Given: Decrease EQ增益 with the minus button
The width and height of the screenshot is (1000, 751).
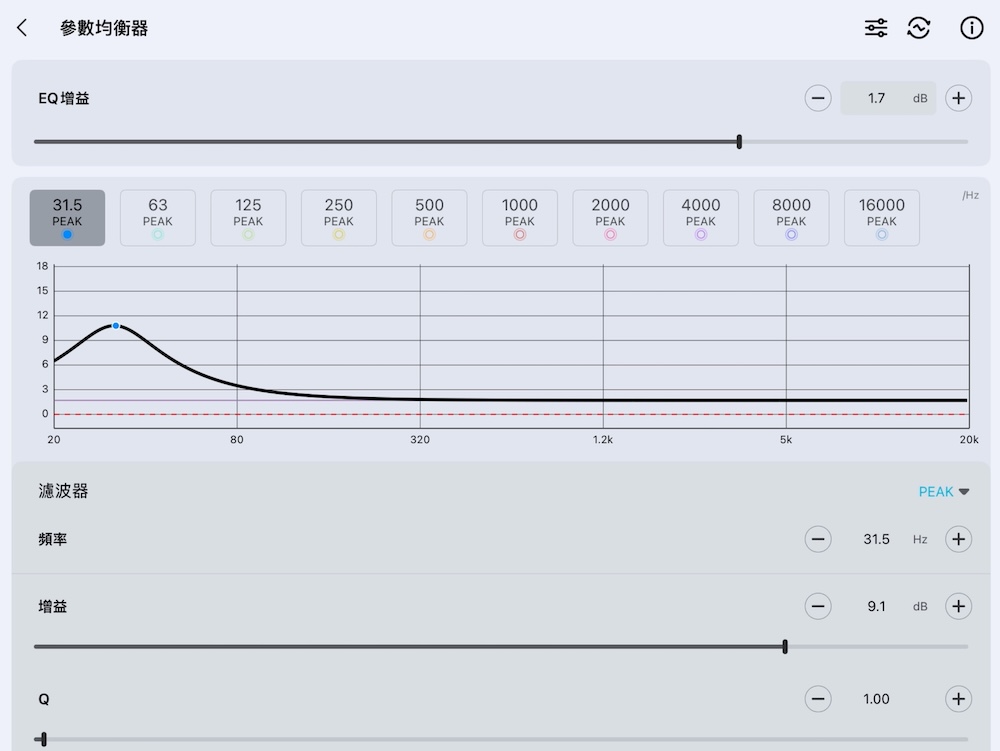Looking at the screenshot, I should (818, 98).
